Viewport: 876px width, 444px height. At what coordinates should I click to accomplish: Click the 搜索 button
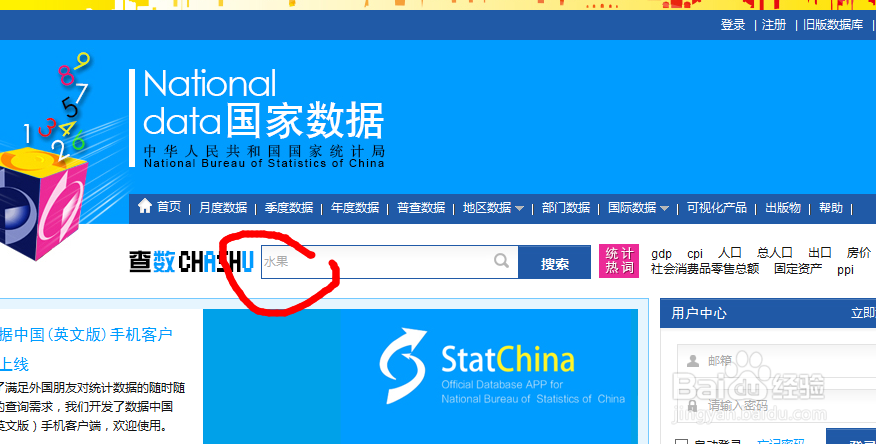554,262
